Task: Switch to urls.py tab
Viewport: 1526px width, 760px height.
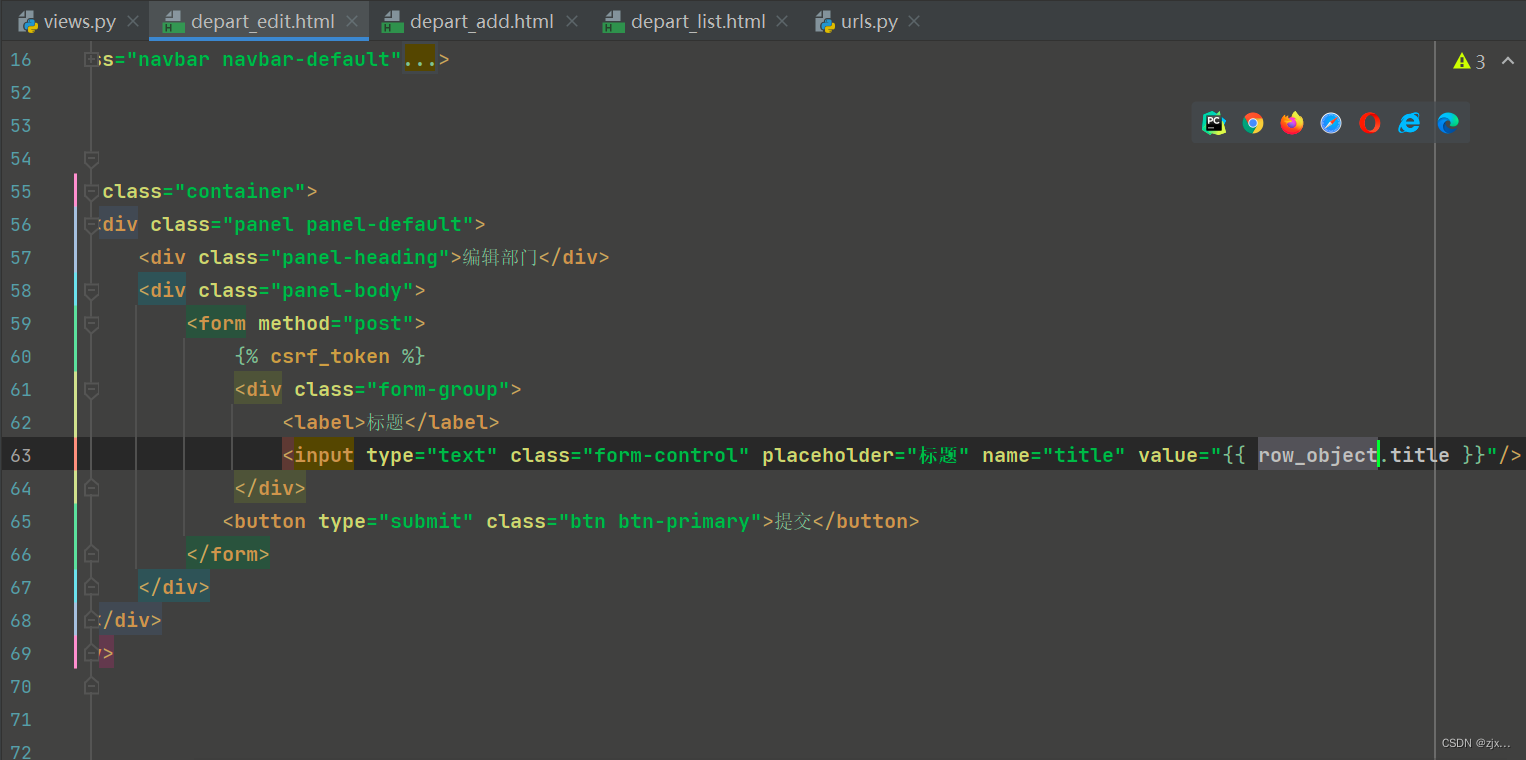Action: (x=857, y=21)
